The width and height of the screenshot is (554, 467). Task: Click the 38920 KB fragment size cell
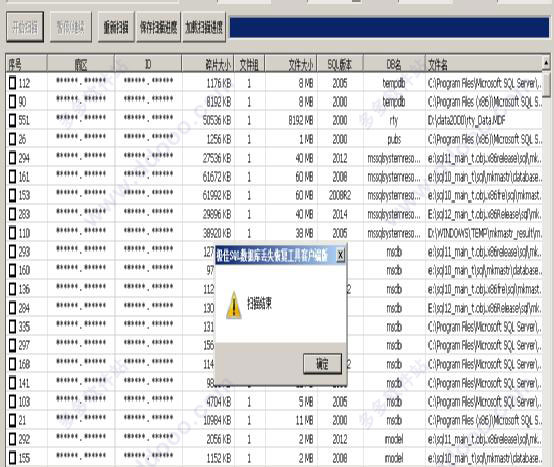click(208, 233)
